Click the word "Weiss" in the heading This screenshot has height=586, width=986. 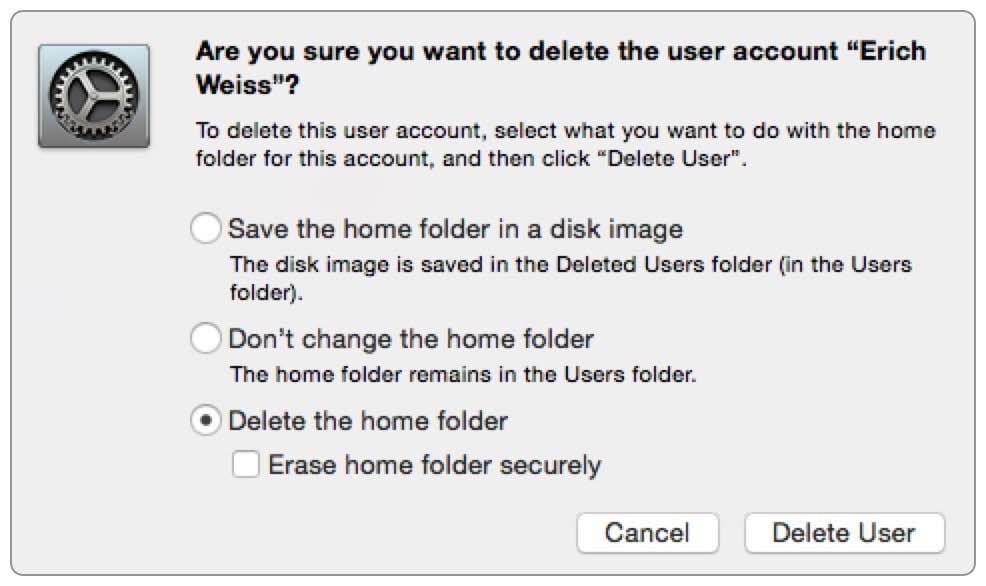(232, 88)
